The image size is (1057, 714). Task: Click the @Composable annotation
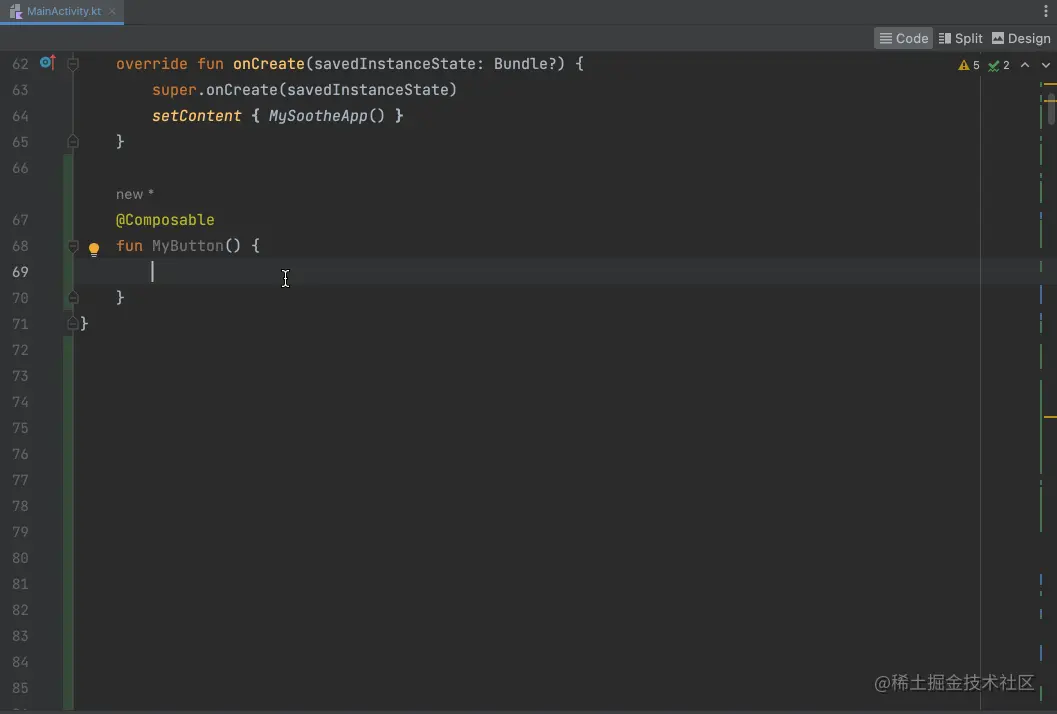point(165,220)
